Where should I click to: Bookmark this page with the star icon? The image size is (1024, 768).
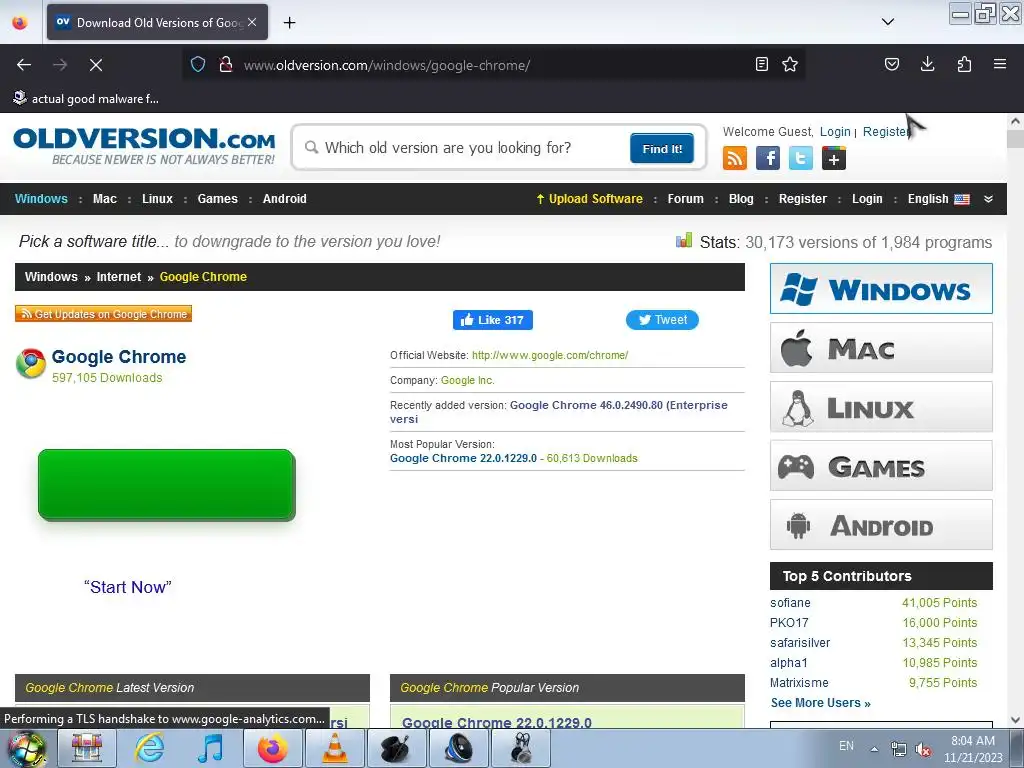coord(790,64)
